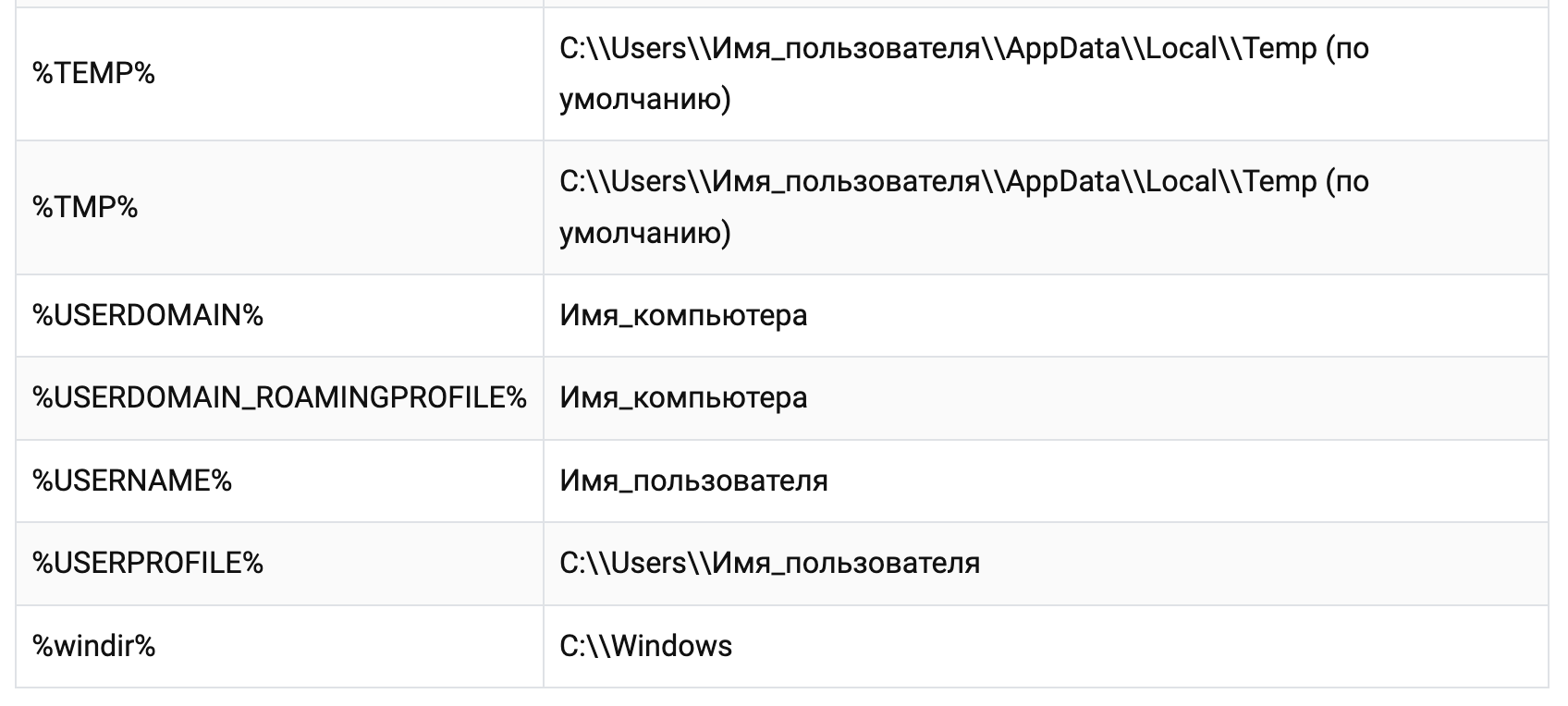The image size is (1568, 706).
Task: Click 'Users' in the %USERPROFILE% path
Action: pyautogui.click(x=648, y=563)
